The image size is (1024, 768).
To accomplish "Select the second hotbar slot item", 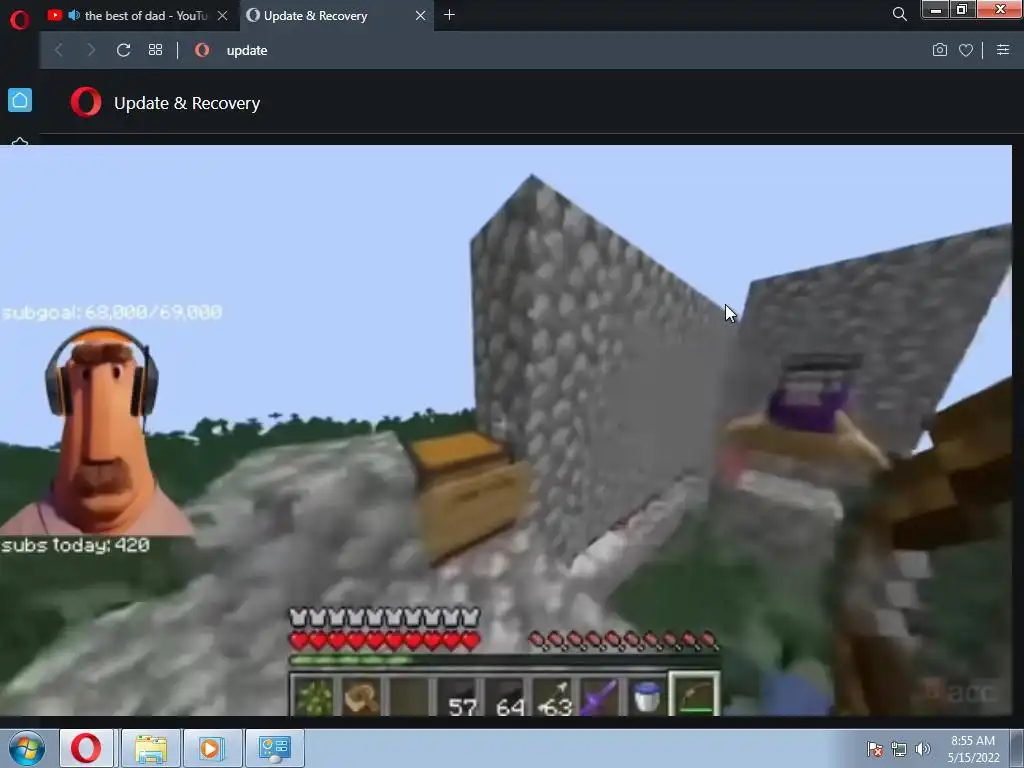I will click(360, 697).
